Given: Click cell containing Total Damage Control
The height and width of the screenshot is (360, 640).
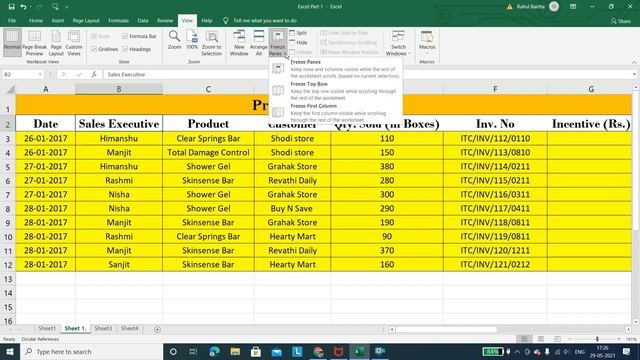Looking at the screenshot, I should coord(208,153).
